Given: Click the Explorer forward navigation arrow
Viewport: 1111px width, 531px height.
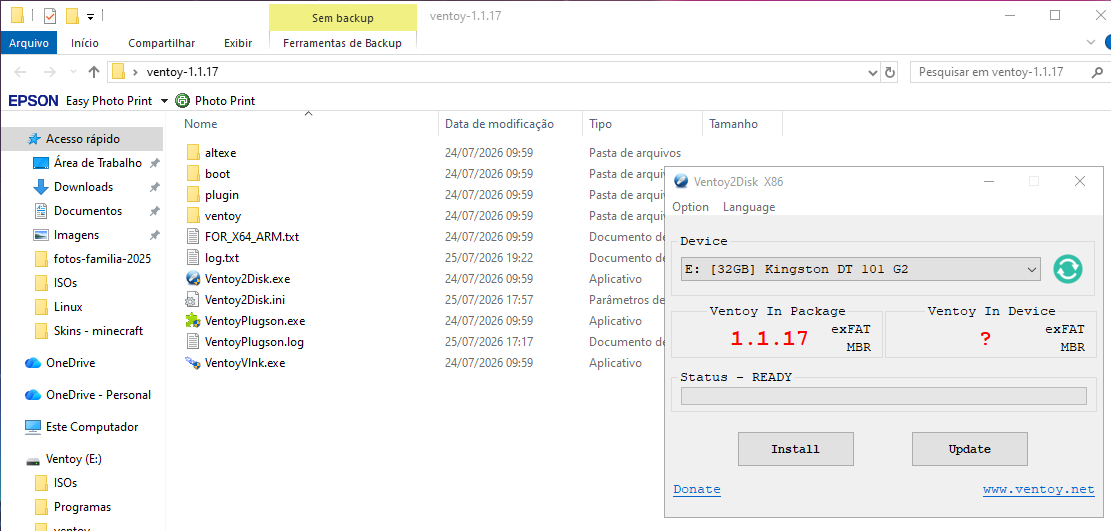Looking at the screenshot, I should [x=50, y=72].
